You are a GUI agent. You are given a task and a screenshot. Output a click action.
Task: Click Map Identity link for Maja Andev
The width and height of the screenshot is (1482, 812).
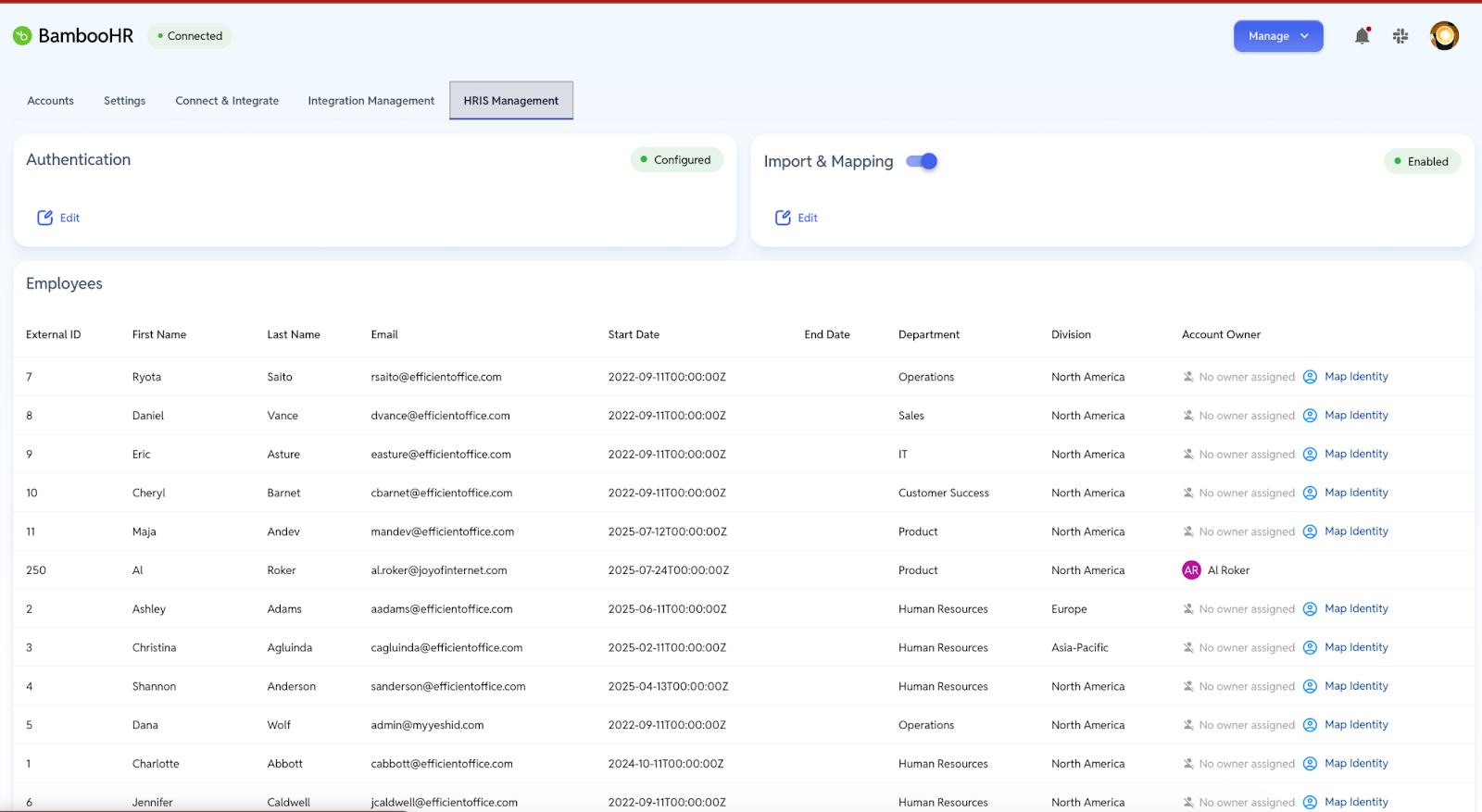tap(1356, 531)
